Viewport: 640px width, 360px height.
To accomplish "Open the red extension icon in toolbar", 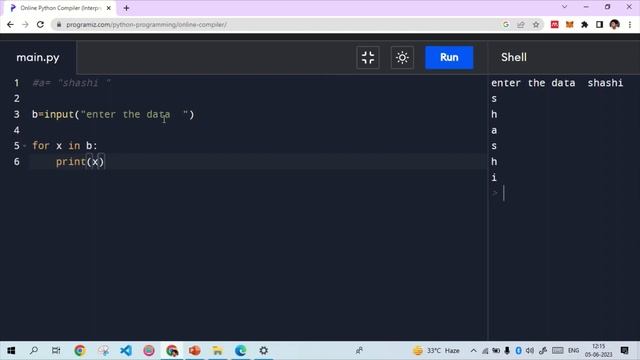I will click(555, 24).
